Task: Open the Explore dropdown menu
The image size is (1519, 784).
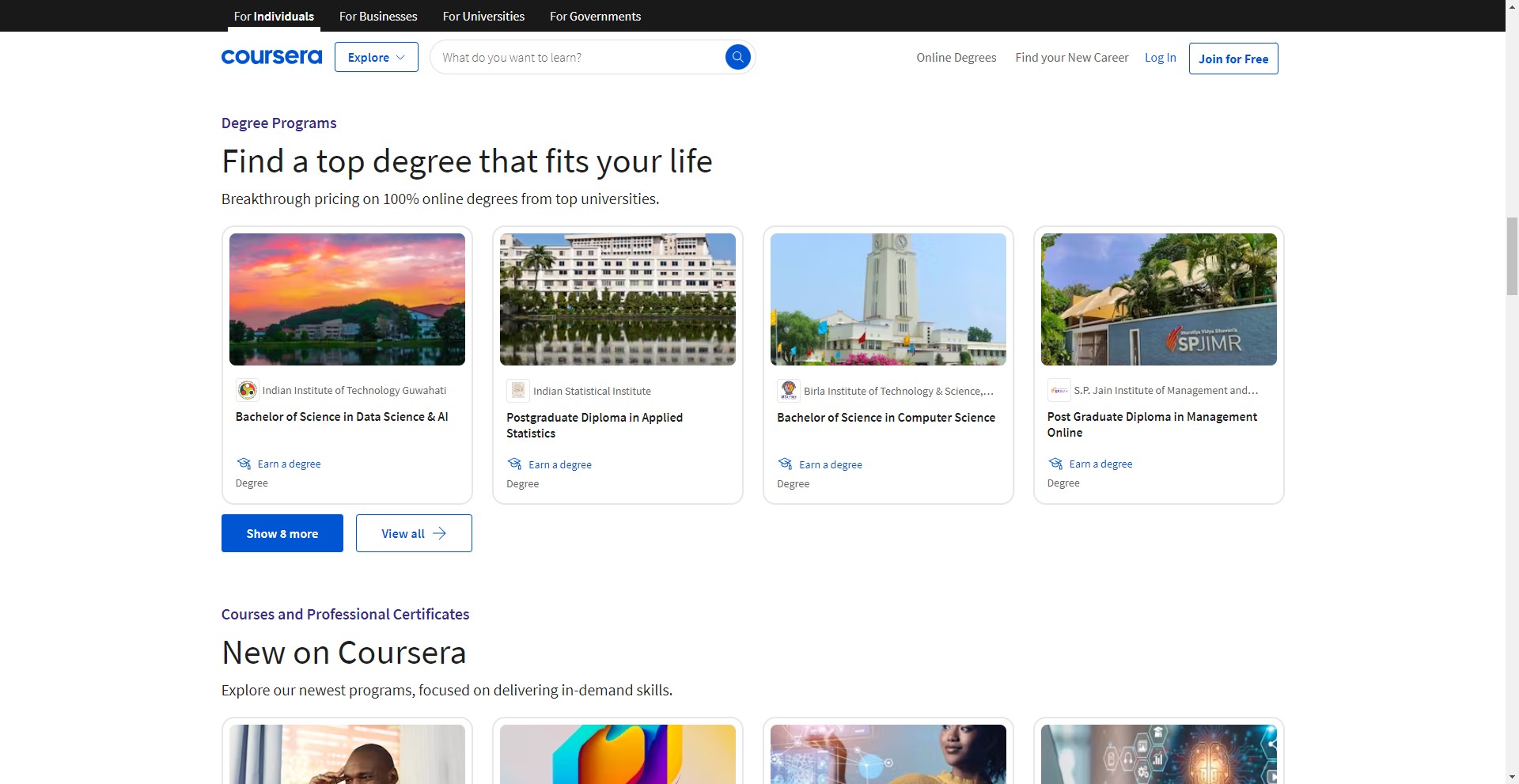Action: (x=376, y=58)
